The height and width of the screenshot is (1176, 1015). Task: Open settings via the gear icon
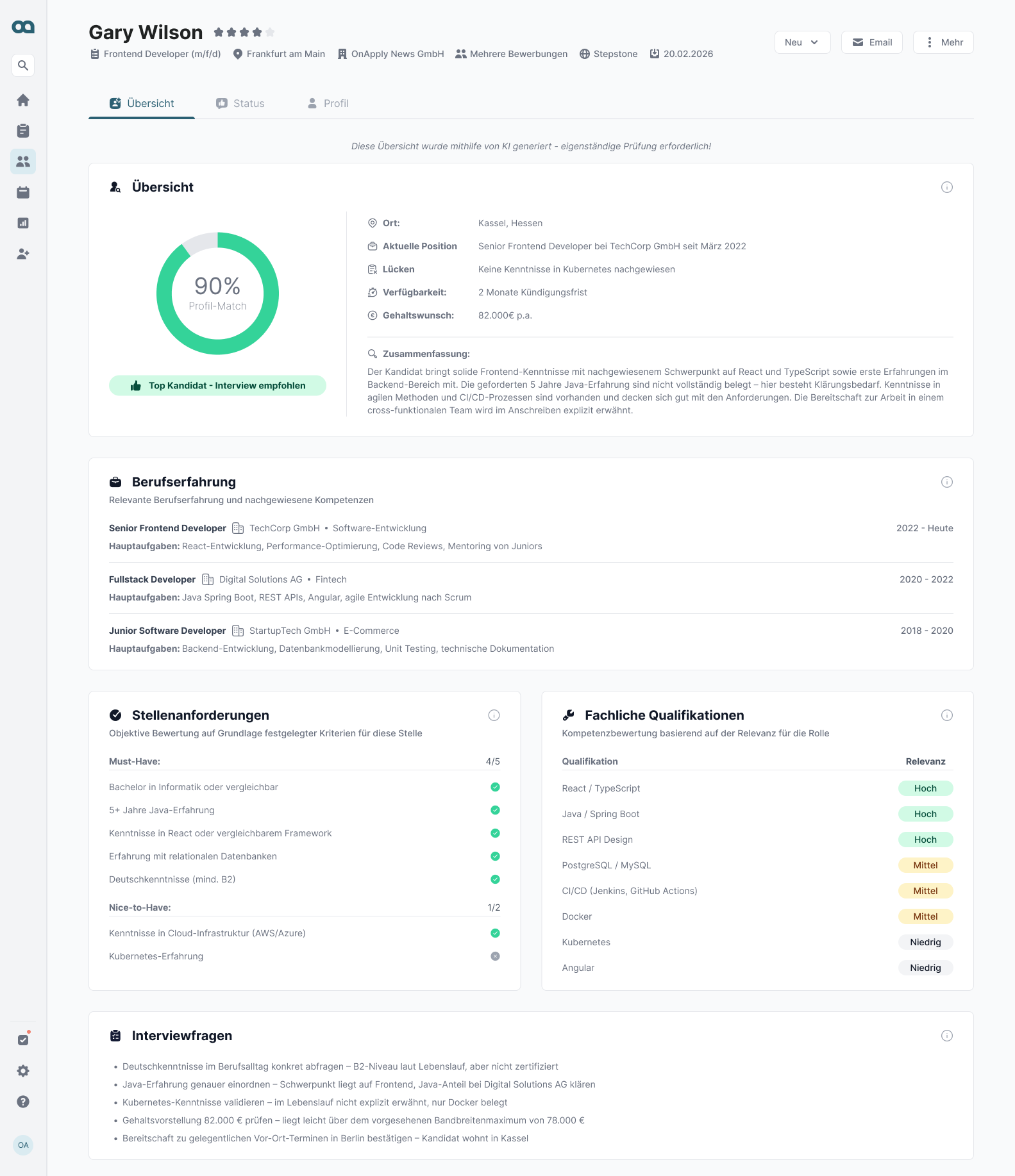pyautogui.click(x=23, y=1071)
